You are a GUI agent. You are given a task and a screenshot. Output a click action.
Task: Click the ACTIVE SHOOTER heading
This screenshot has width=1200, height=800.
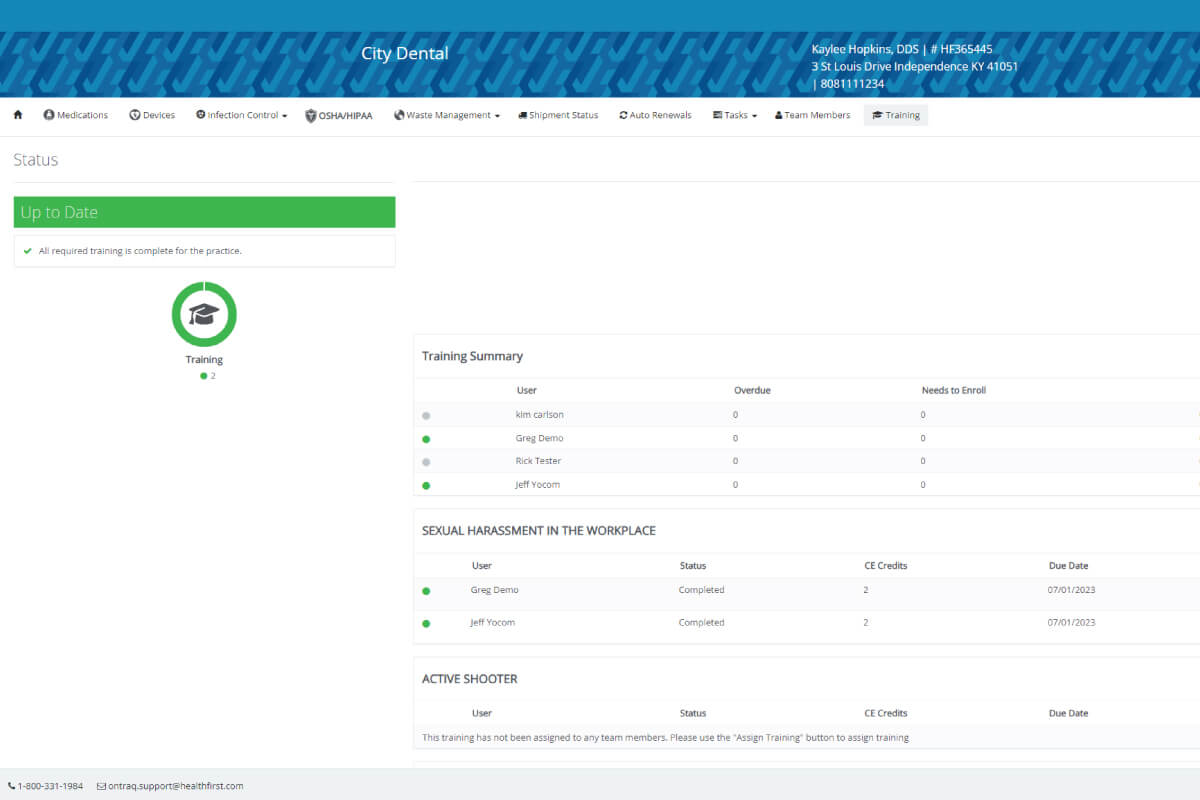pyautogui.click(x=470, y=679)
